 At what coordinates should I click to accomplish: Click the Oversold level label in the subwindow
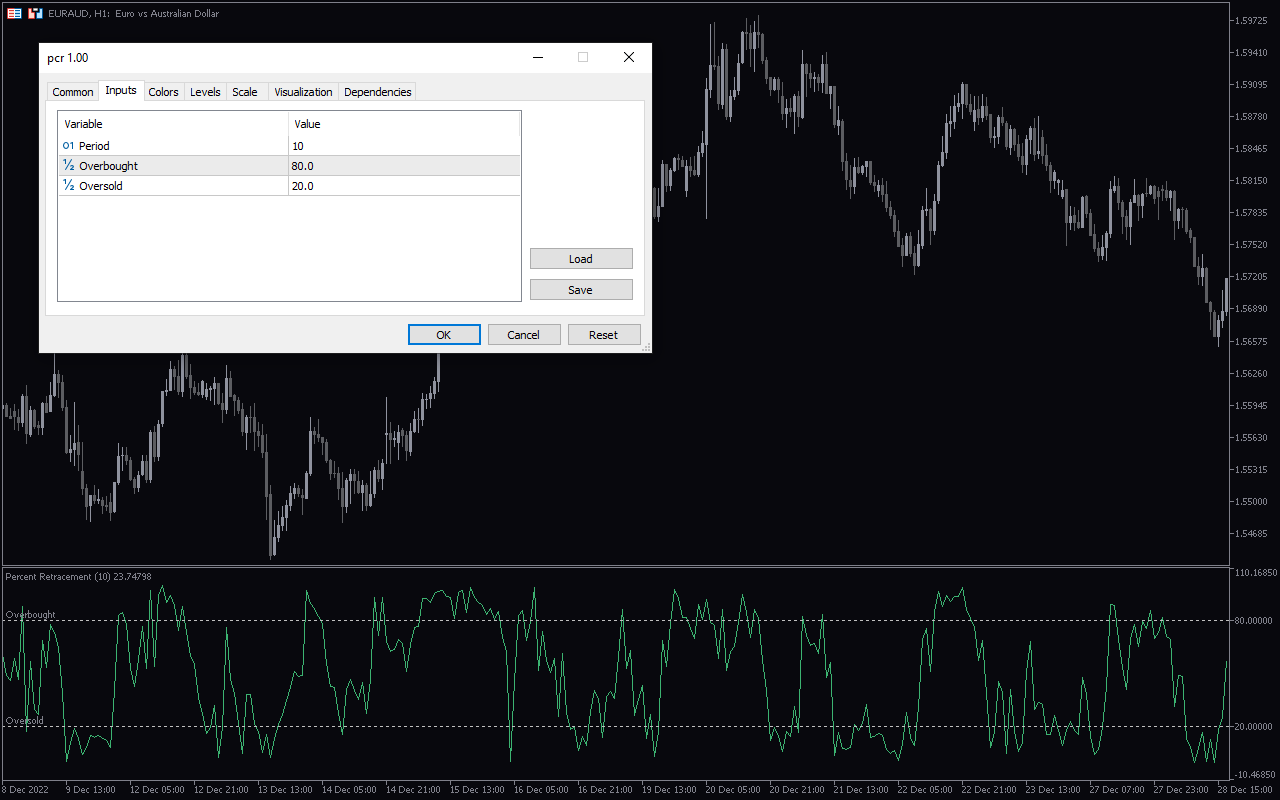click(x=25, y=720)
